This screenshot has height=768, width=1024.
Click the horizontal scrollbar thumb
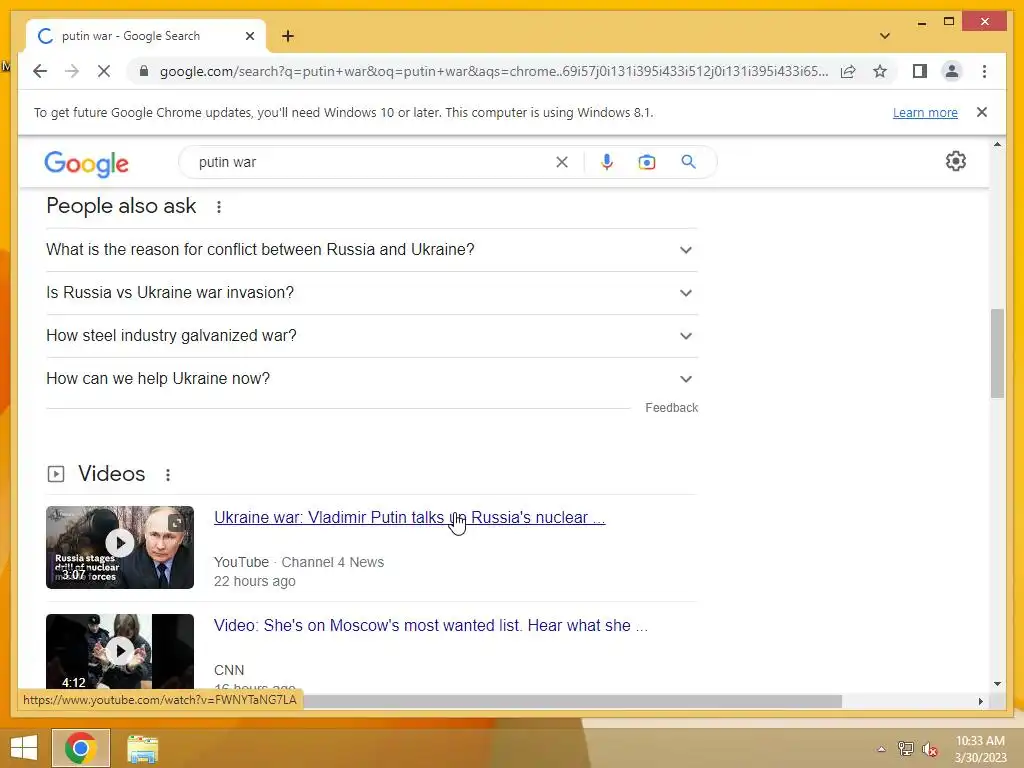[572, 701]
